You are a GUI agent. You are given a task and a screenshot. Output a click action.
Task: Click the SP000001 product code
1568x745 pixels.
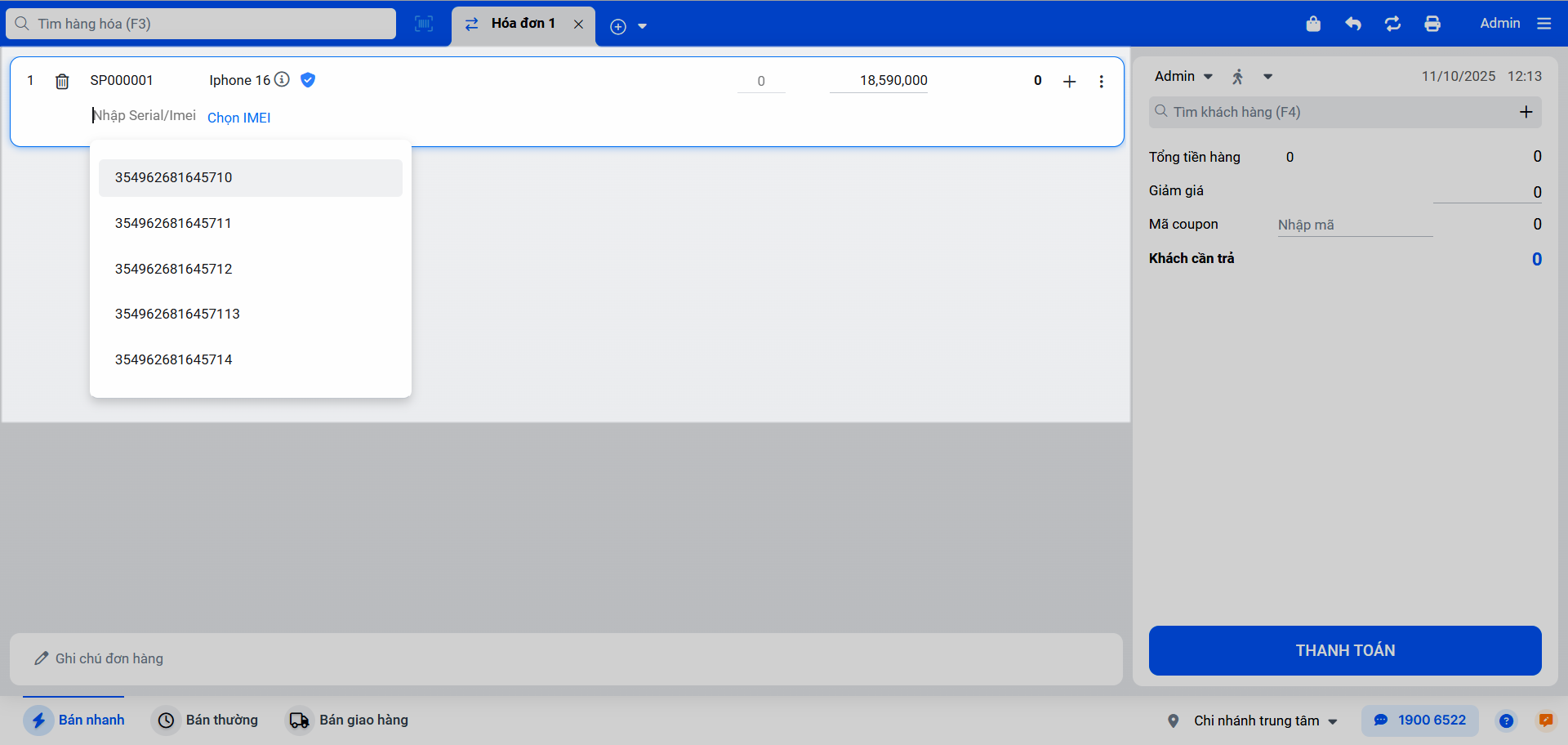pyautogui.click(x=122, y=80)
